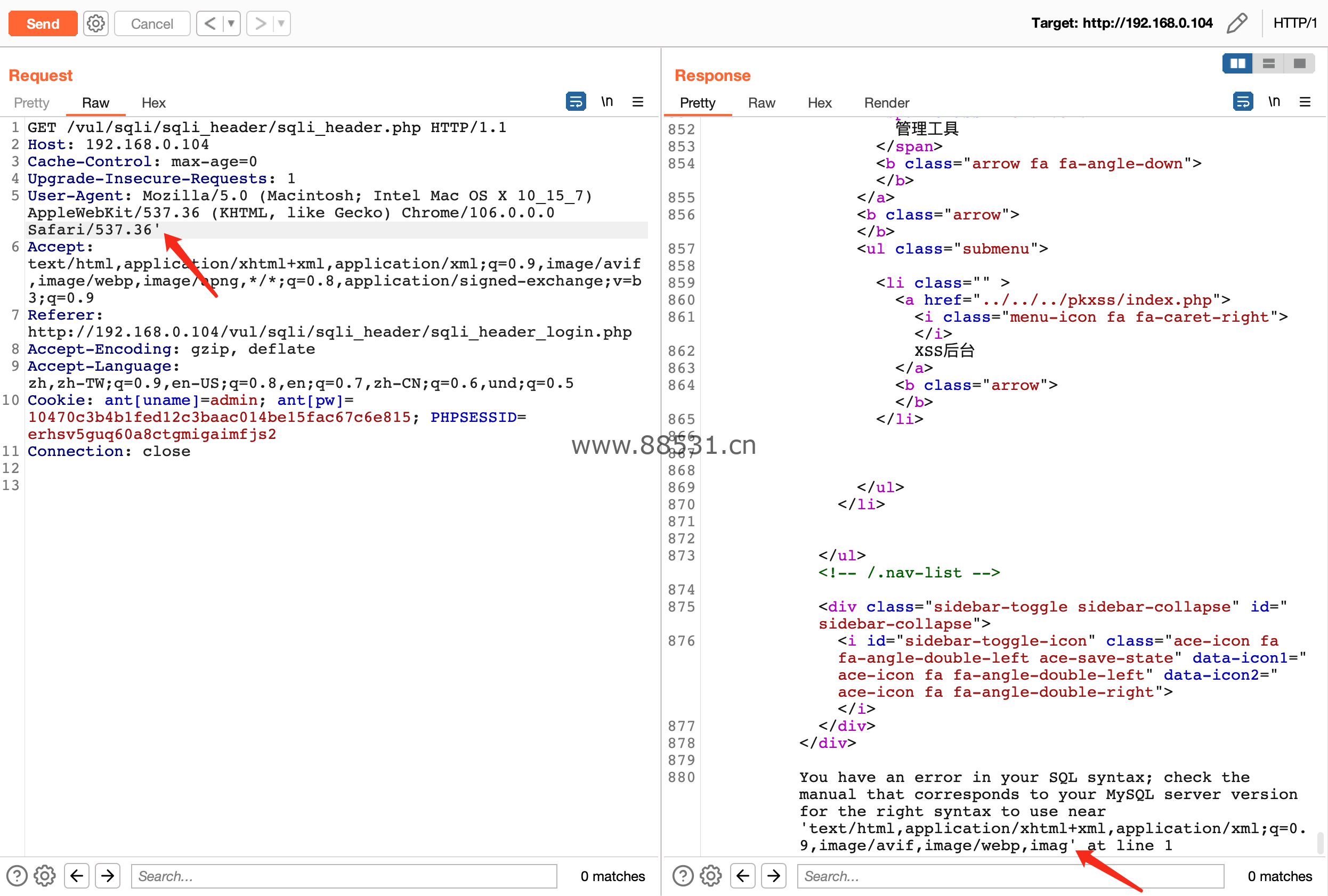Viewport: 1328px width, 896px height.
Task: Open Response pane hamburger menu
Action: point(1305,102)
